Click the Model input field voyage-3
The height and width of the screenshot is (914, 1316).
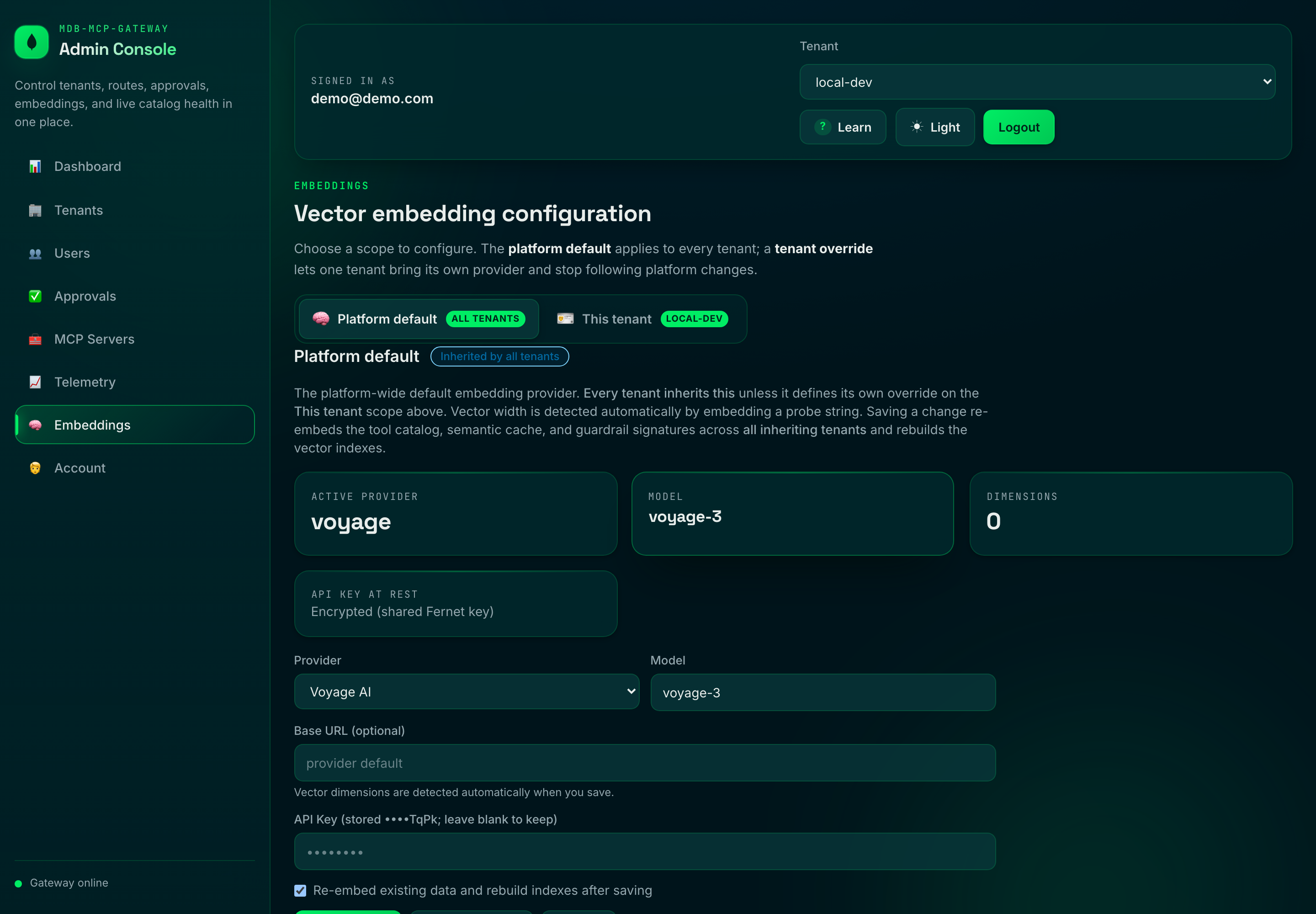[823, 692]
